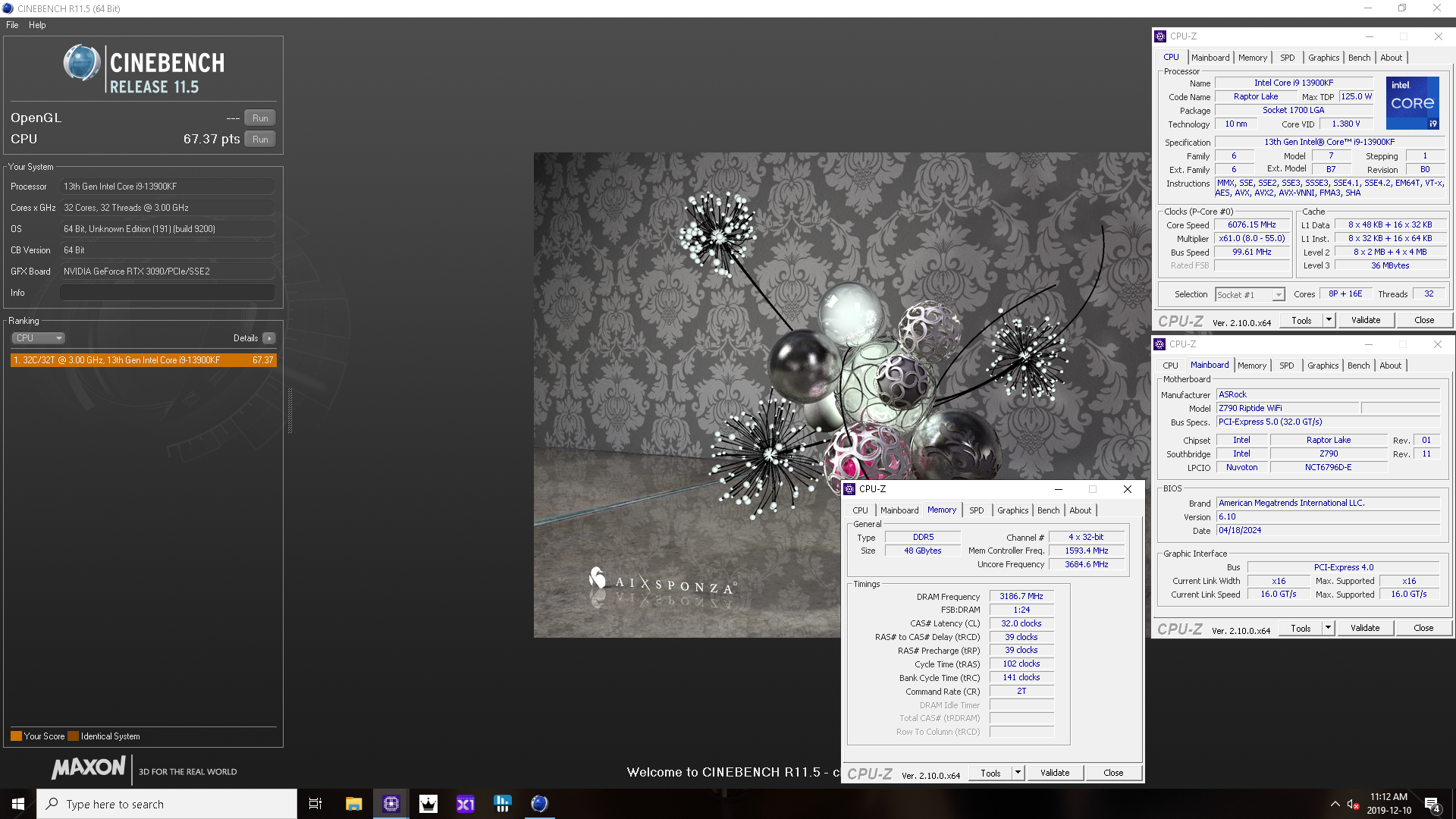This screenshot has width=1456, height=819.
Task: Click the taskbar search box
Action: [x=167, y=804]
